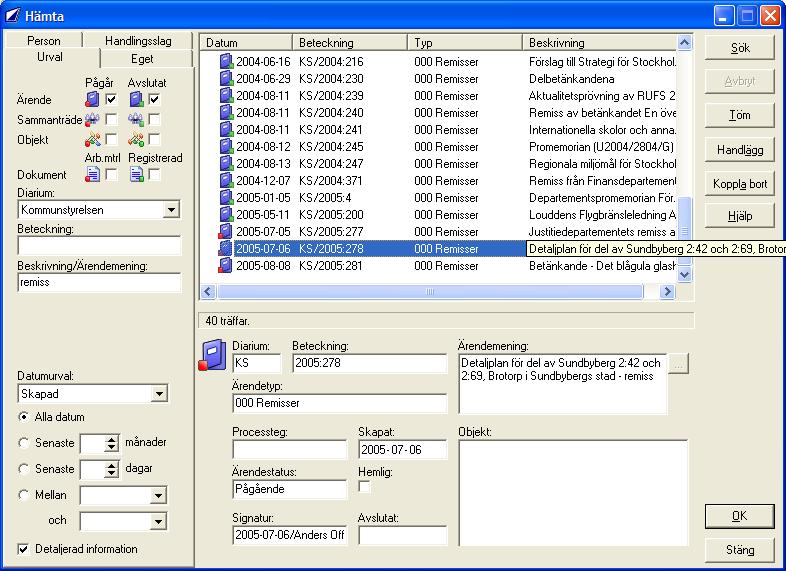The image size is (786, 571).
Task: Click the Senaste månader spinner arrows
Action: click(x=112, y=443)
